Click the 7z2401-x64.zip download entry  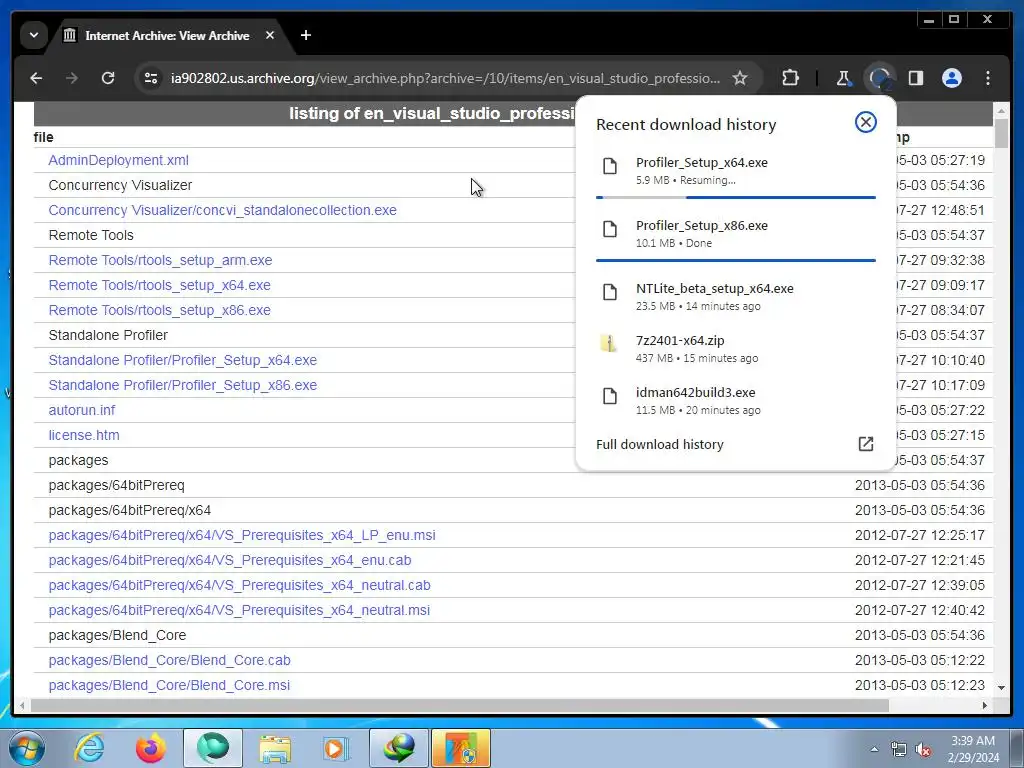tap(735, 349)
